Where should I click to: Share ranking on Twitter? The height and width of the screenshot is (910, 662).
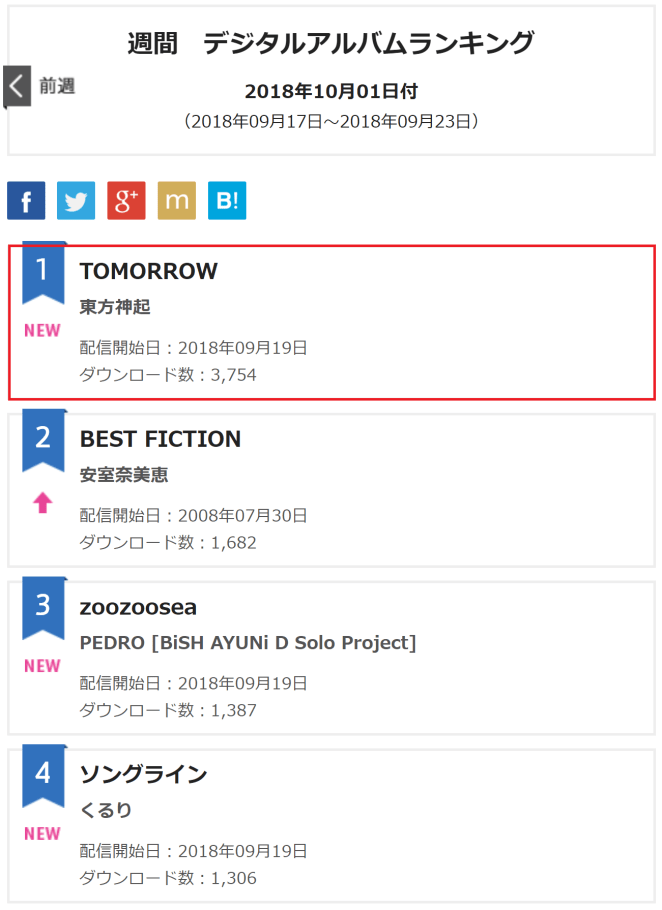76,200
